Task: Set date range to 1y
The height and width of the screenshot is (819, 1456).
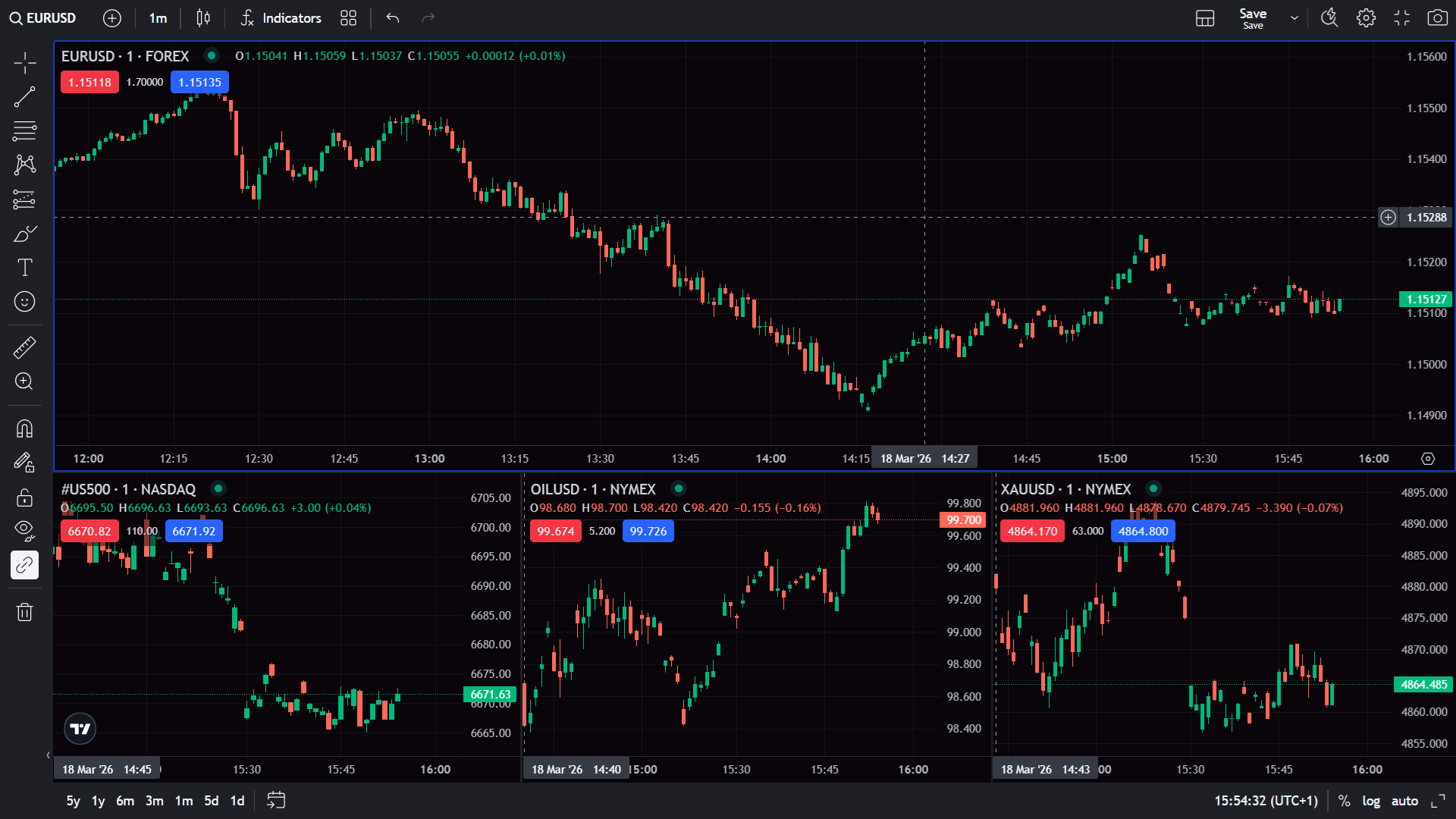Action: coord(99,801)
